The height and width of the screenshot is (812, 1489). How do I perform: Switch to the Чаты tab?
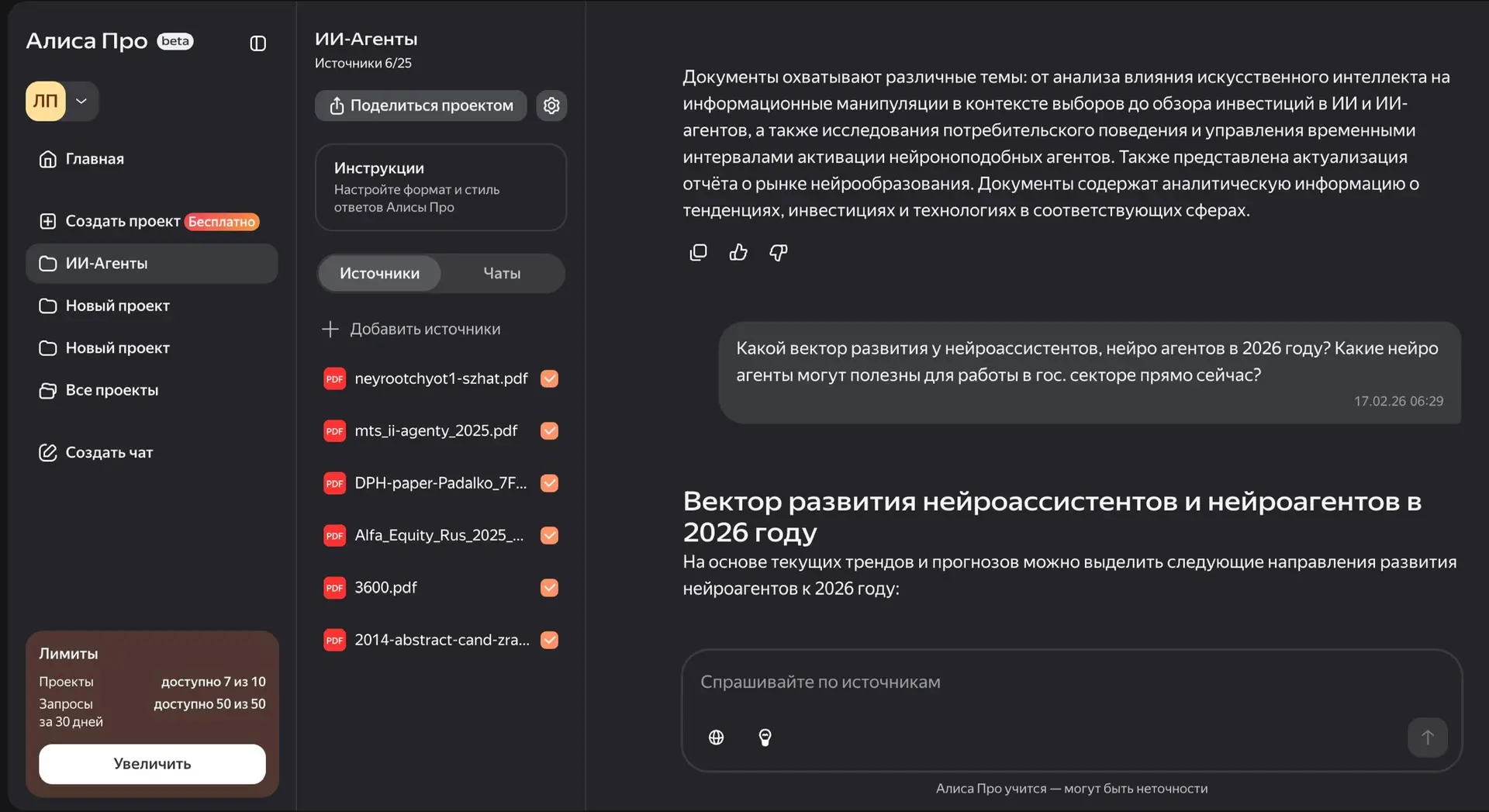point(502,273)
